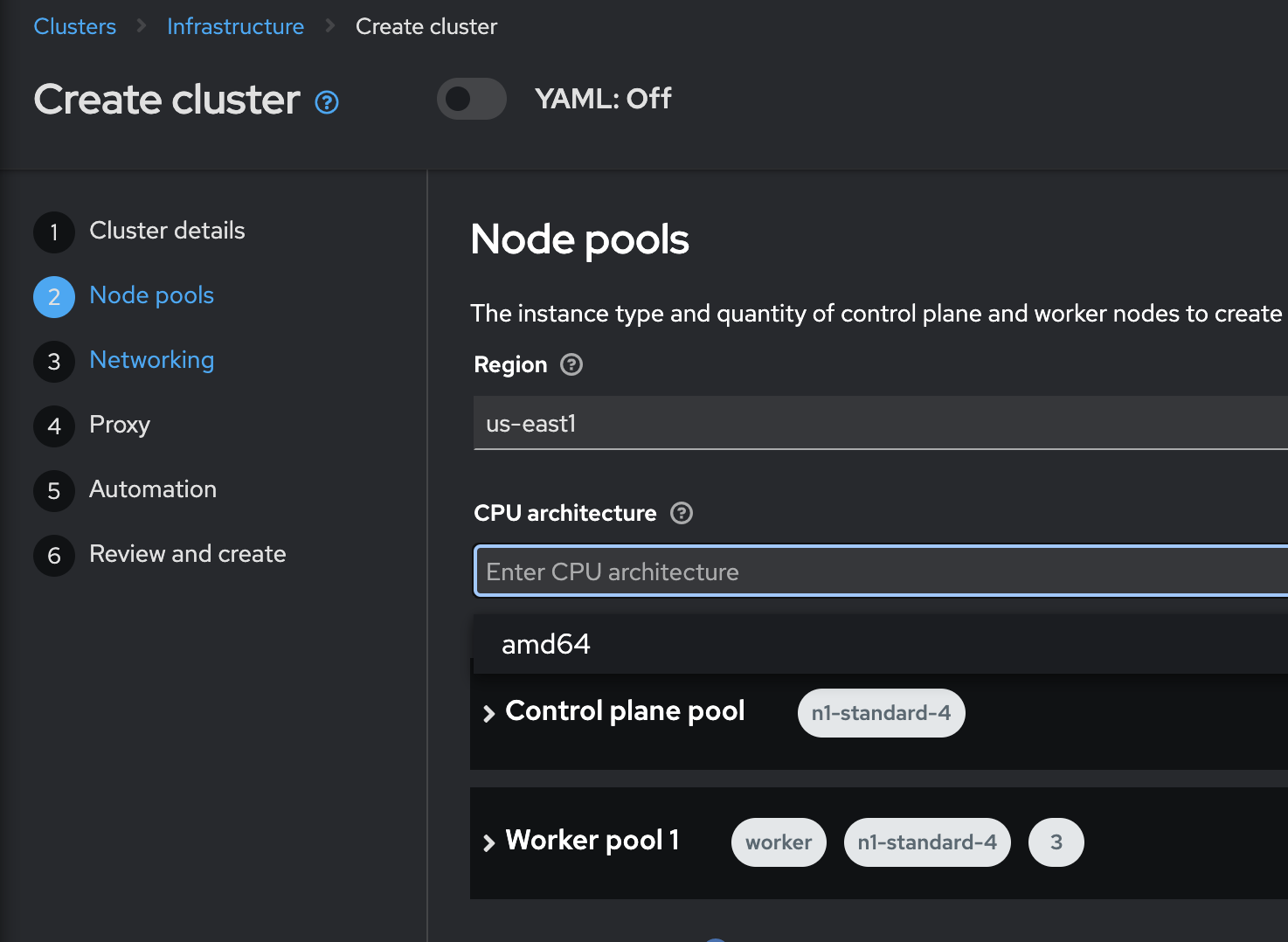1288x942 pixels.
Task: Click the worker badge on Worker pool 1
Action: (779, 842)
